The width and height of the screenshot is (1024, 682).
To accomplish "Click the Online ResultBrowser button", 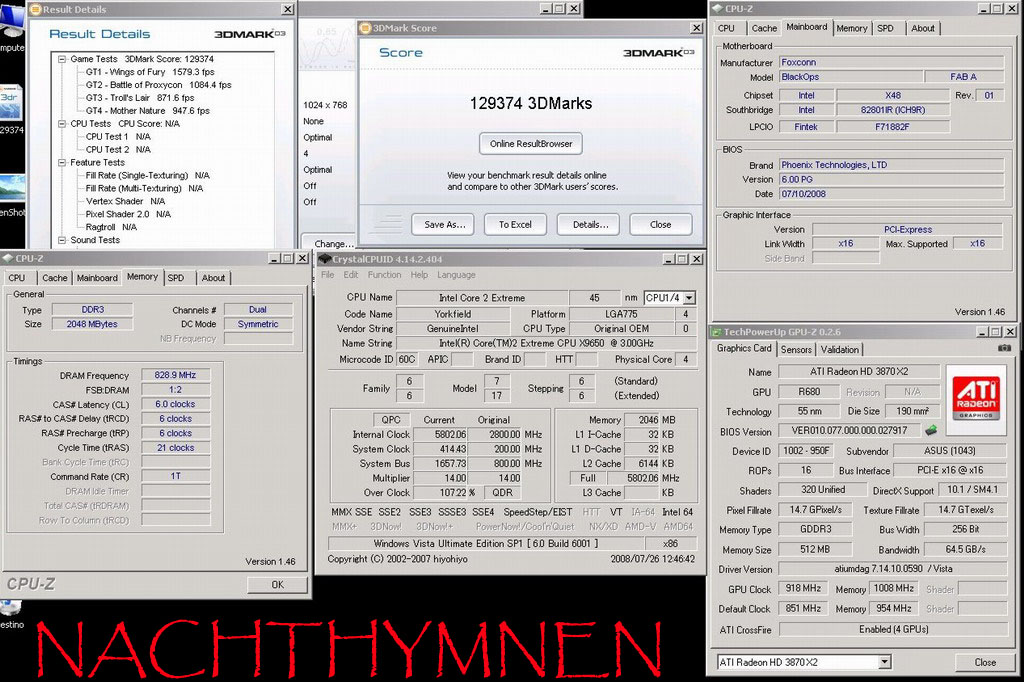I will pyautogui.click(x=531, y=144).
